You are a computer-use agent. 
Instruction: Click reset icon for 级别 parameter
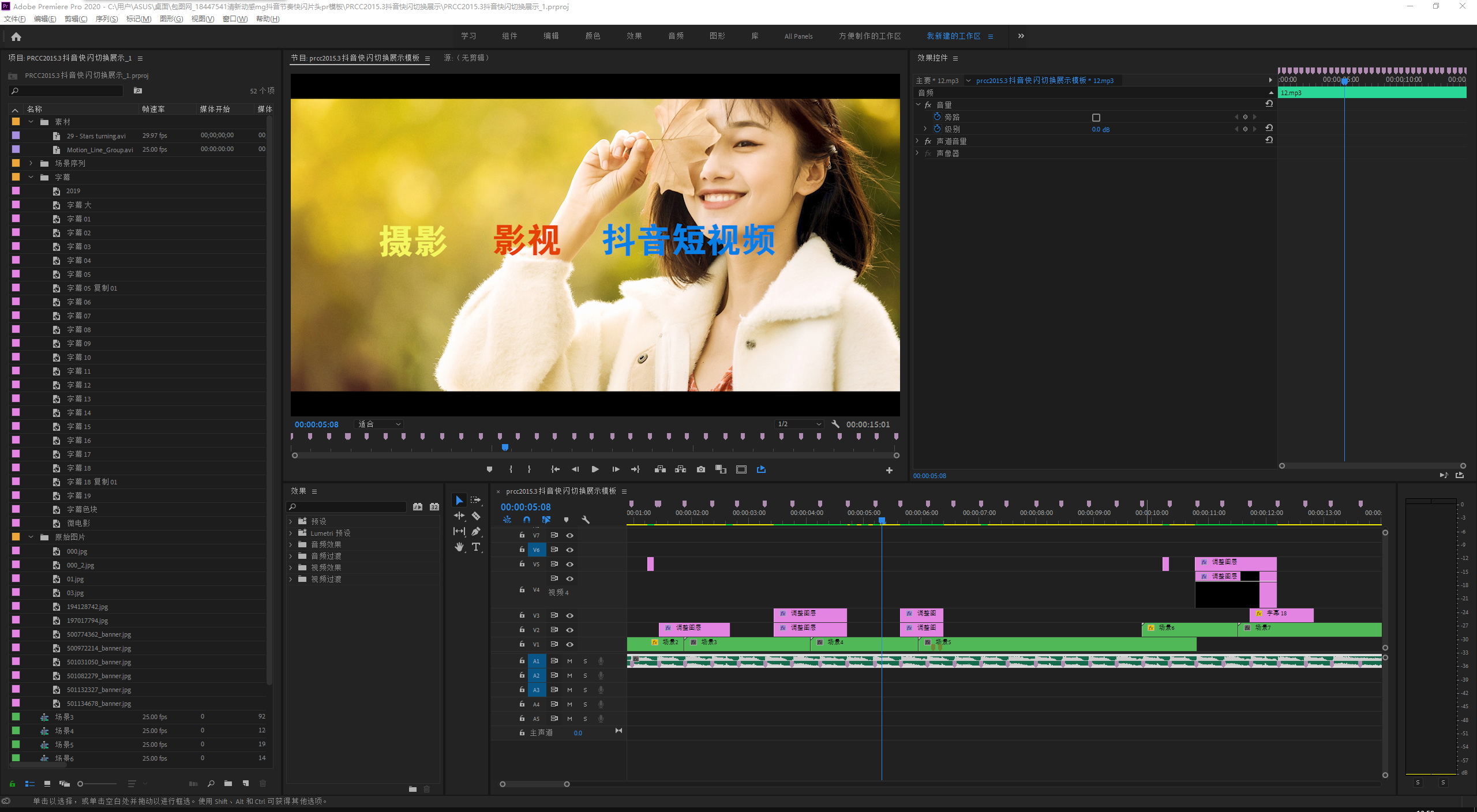click(x=1269, y=128)
